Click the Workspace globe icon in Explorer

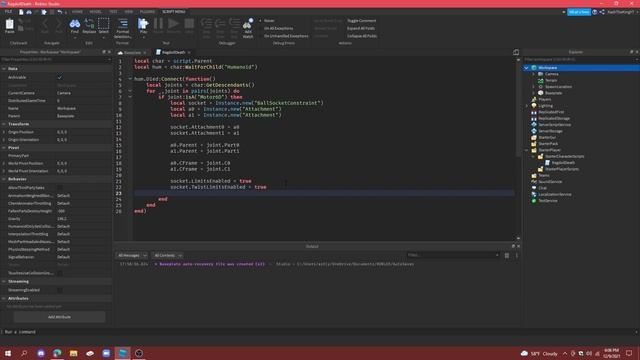534,68
